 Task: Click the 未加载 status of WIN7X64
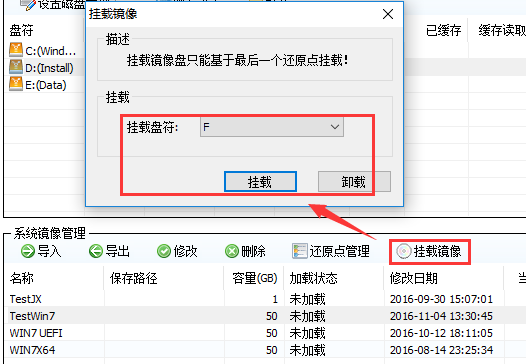click(308, 350)
